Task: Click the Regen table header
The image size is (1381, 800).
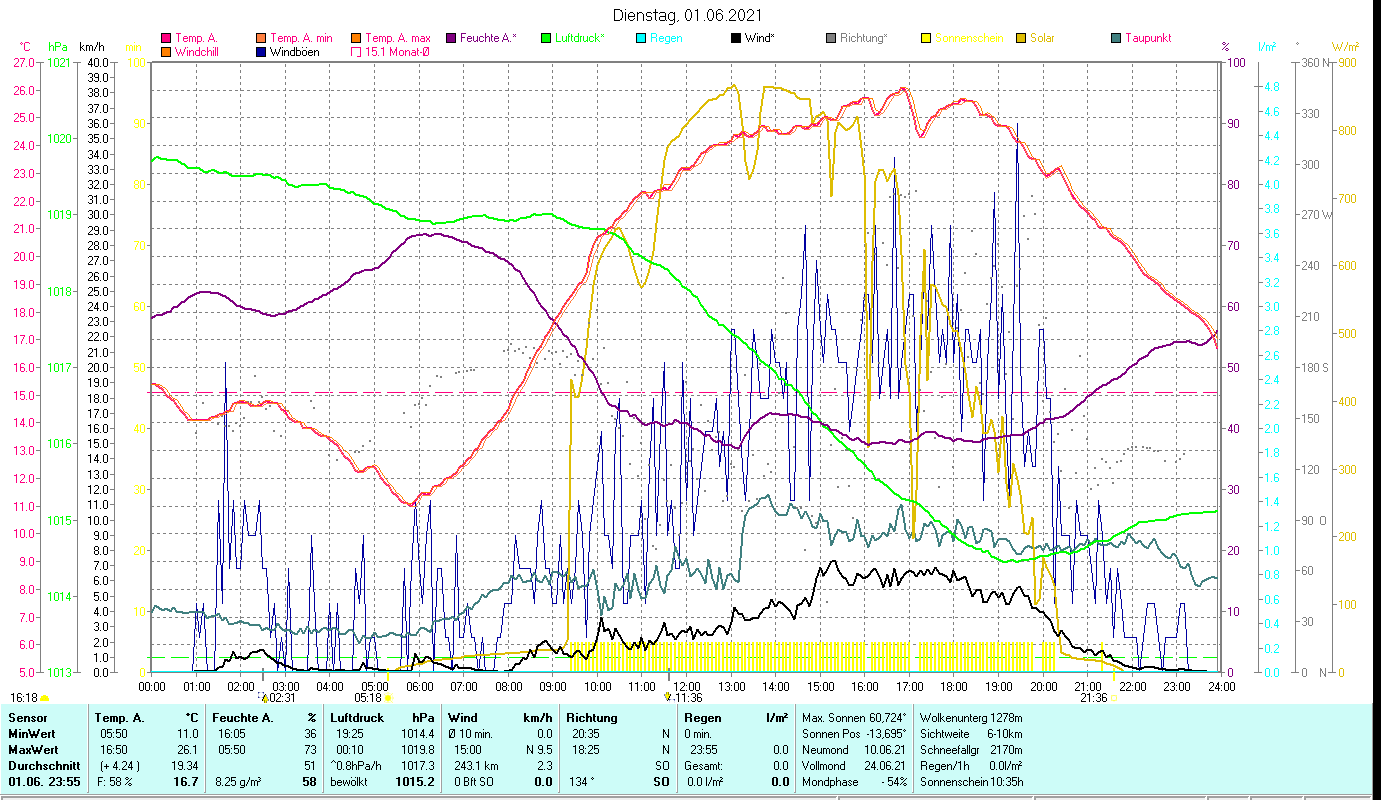Action: coord(704,718)
